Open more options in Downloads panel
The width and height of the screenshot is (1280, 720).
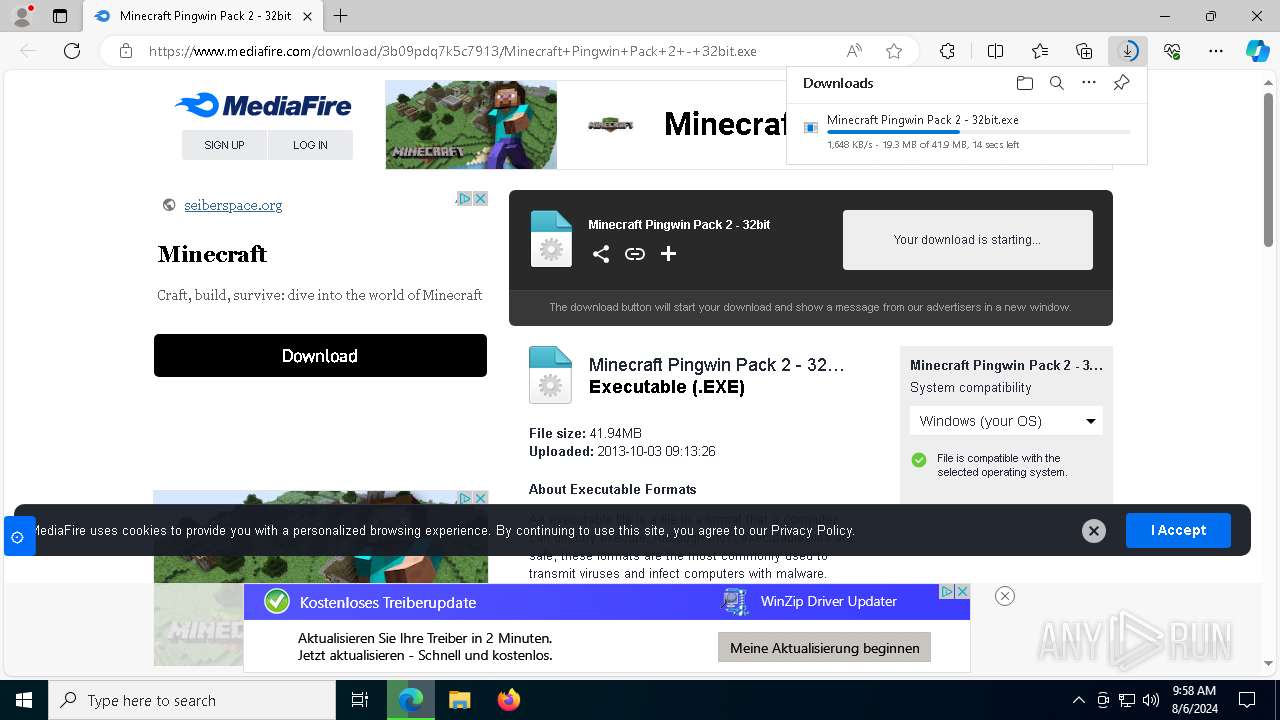tap(1089, 83)
